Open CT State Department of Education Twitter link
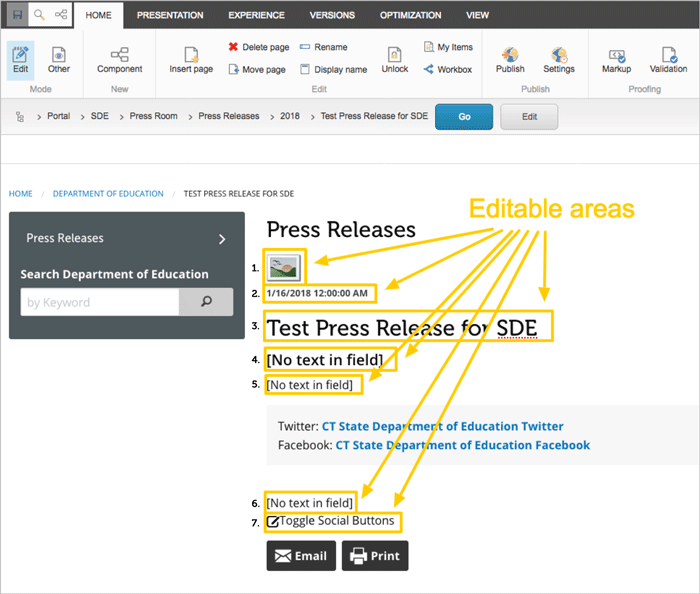Screen dimensions: 700x594 [442, 426]
